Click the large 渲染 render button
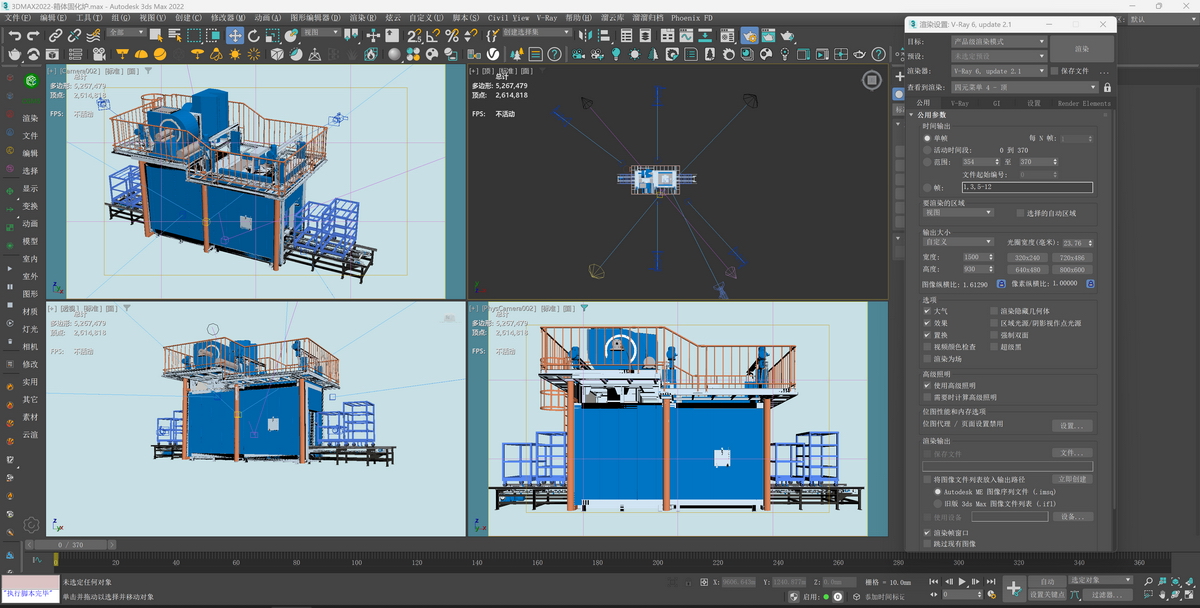 pos(1081,48)
